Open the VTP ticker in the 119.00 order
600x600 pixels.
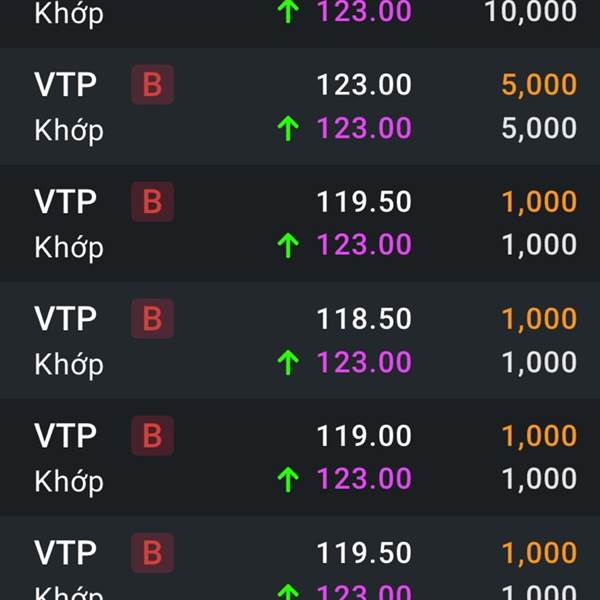[65, 436]
